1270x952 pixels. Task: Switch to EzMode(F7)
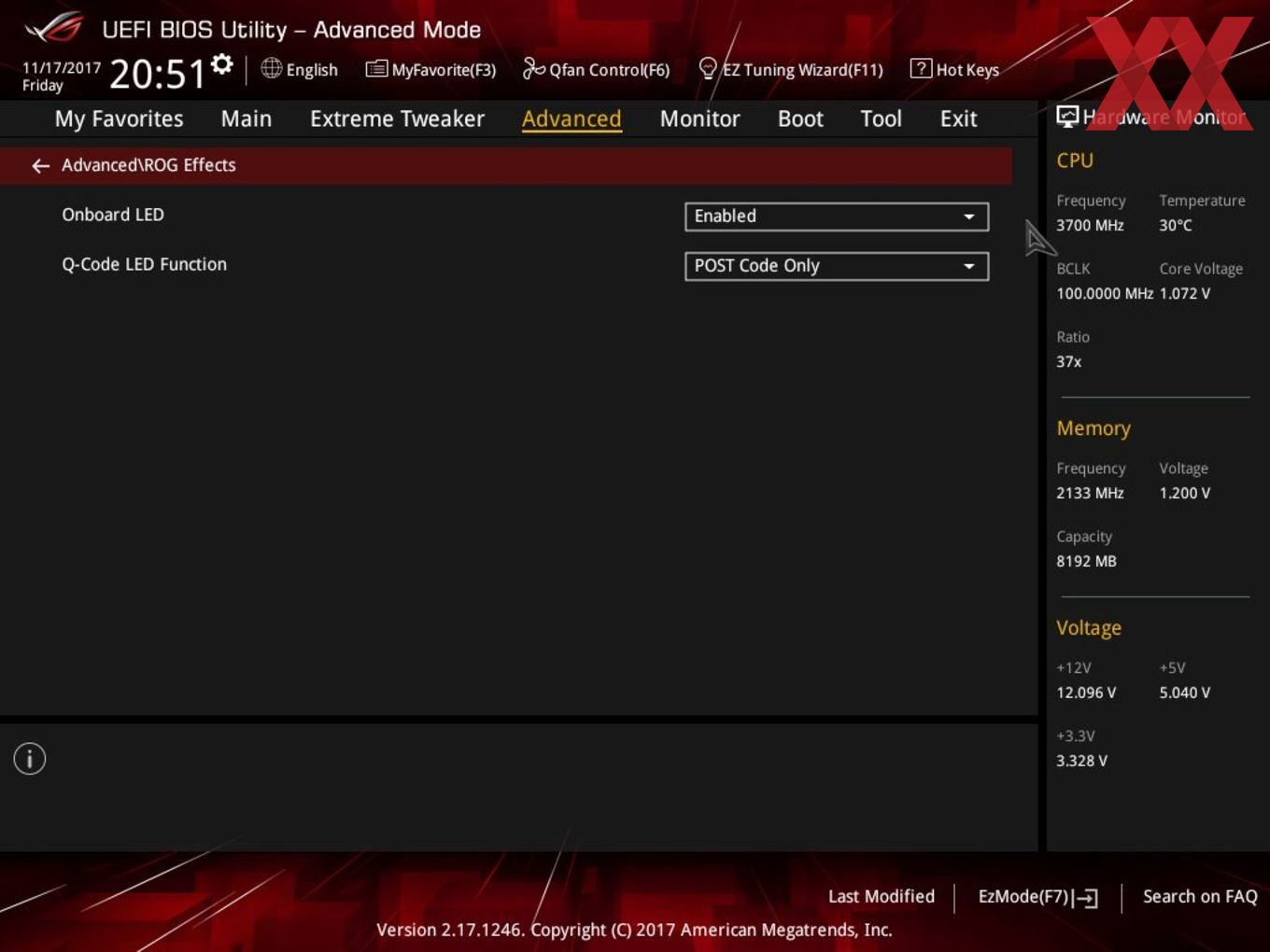tap(1037, 897)
